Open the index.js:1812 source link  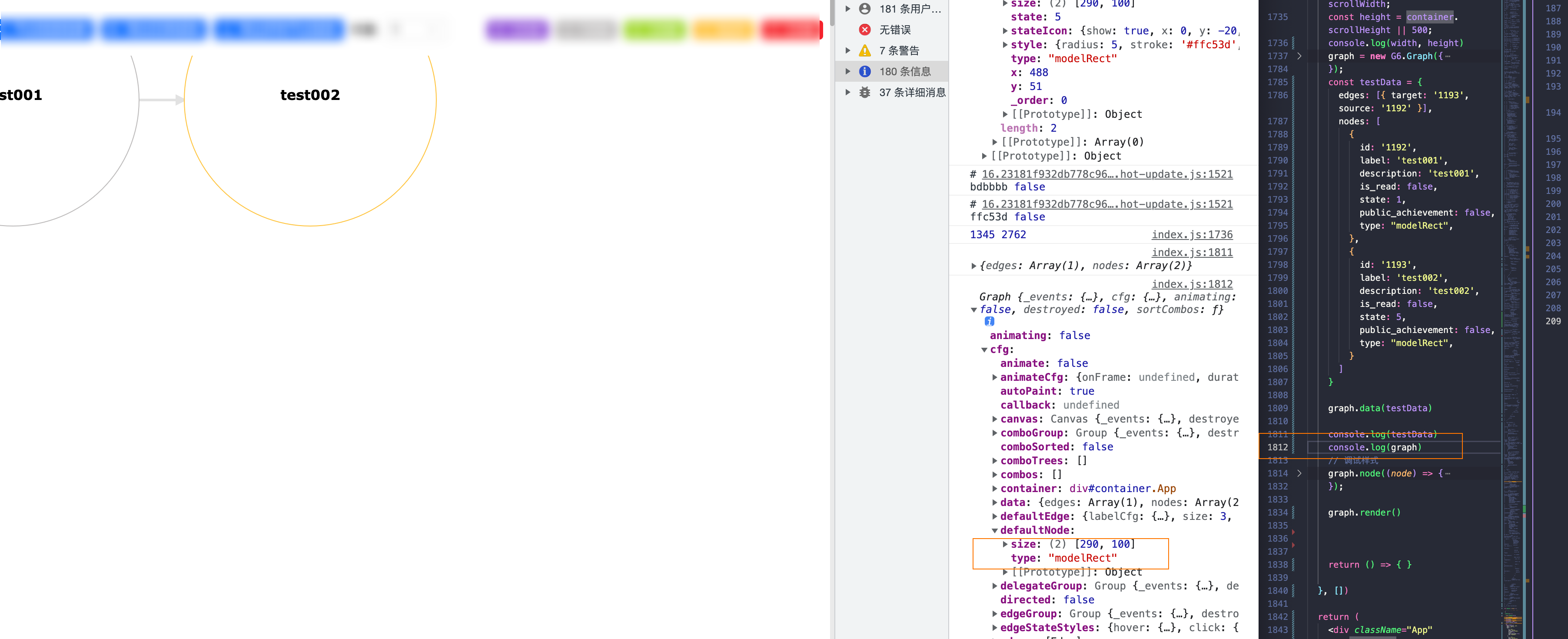pyautogui.click(x=1193, y=284)
